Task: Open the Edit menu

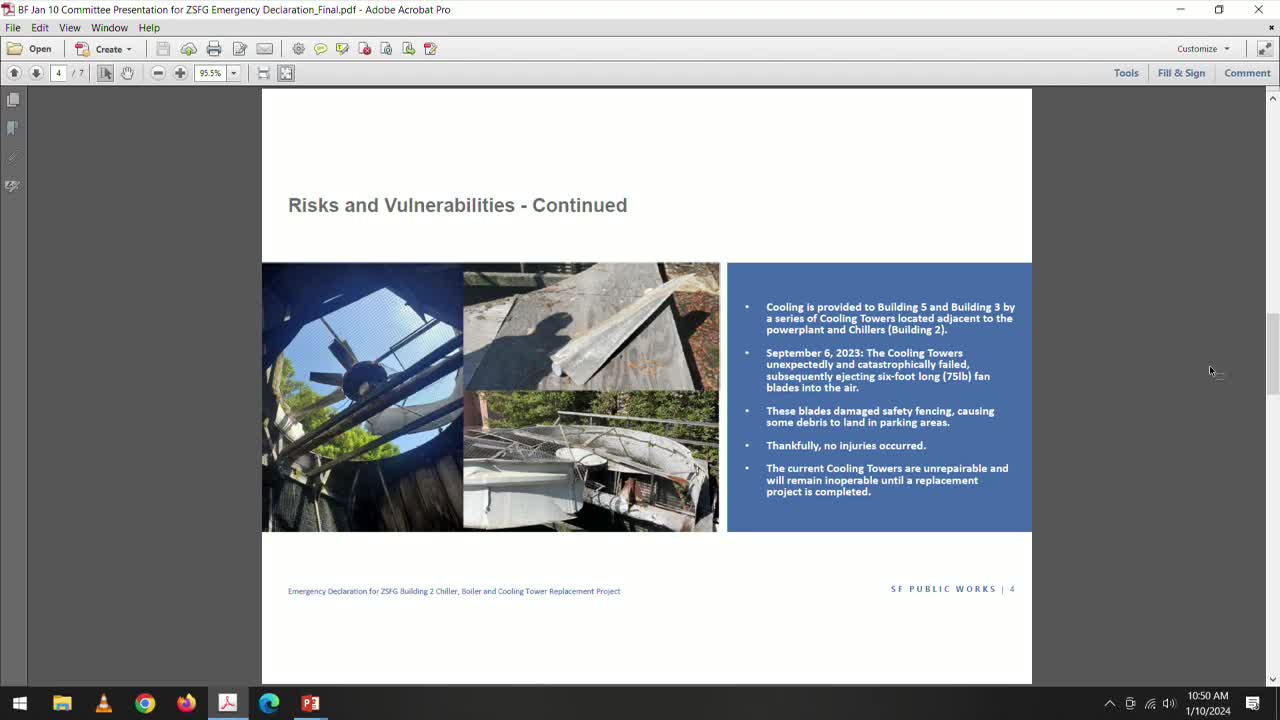Action: click(39, 27)
